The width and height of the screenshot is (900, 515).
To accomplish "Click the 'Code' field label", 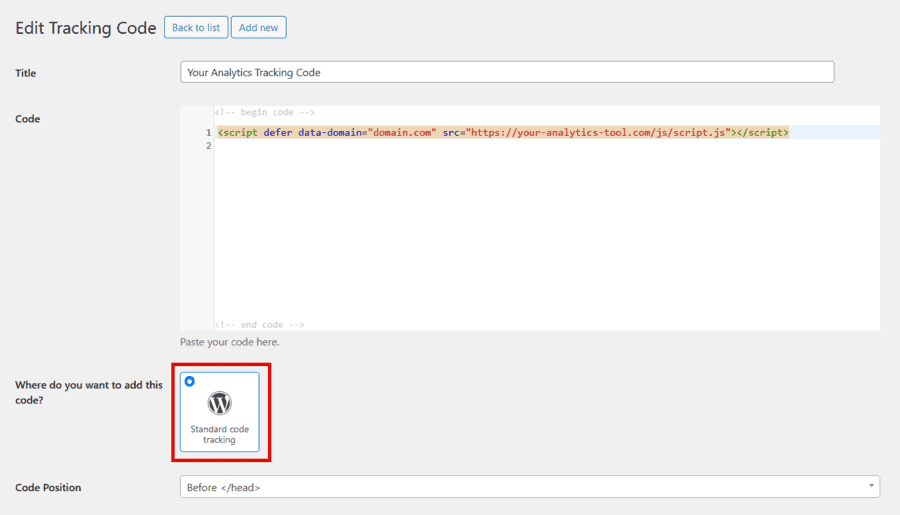I will click(x=28, y=119).
